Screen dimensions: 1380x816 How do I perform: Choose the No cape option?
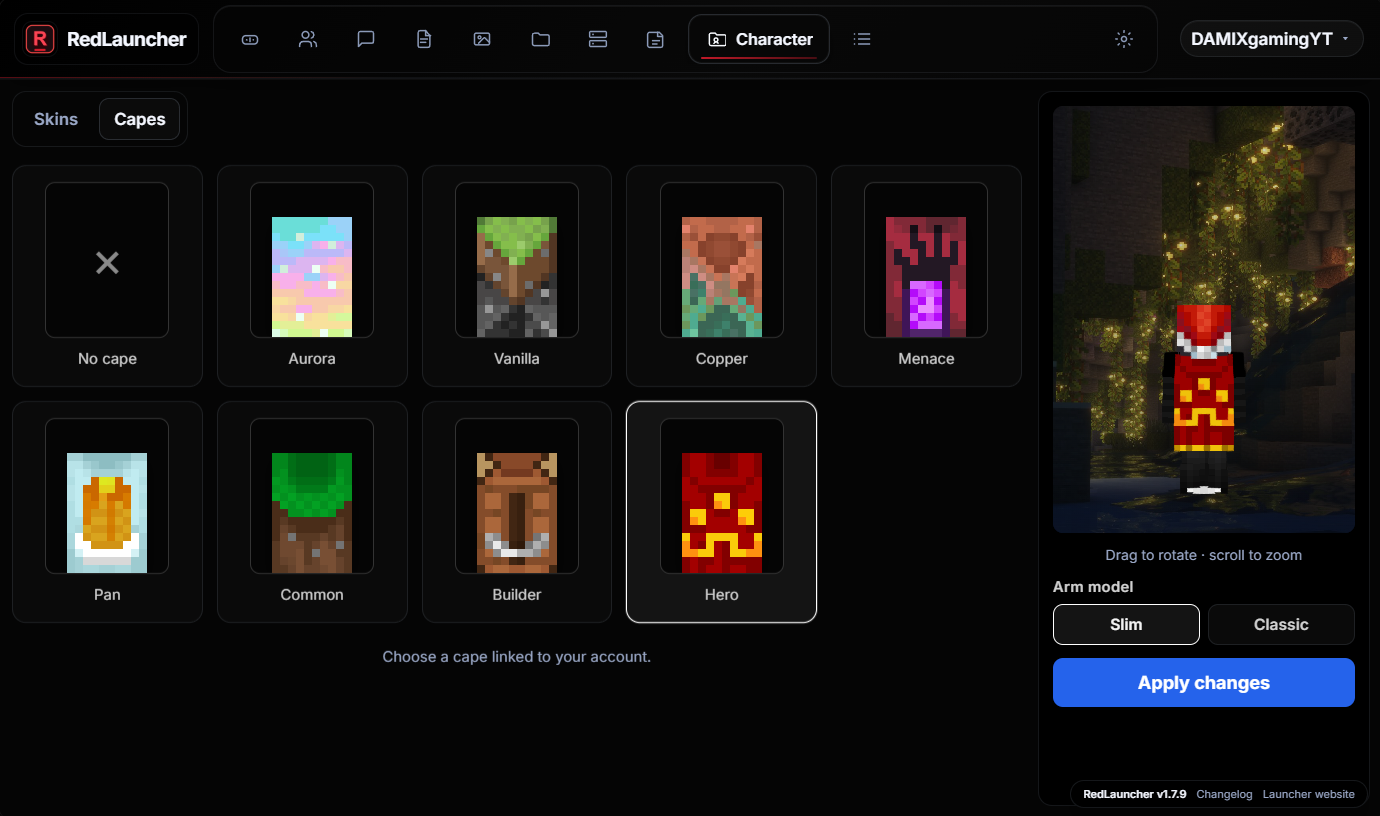point(107,276)
